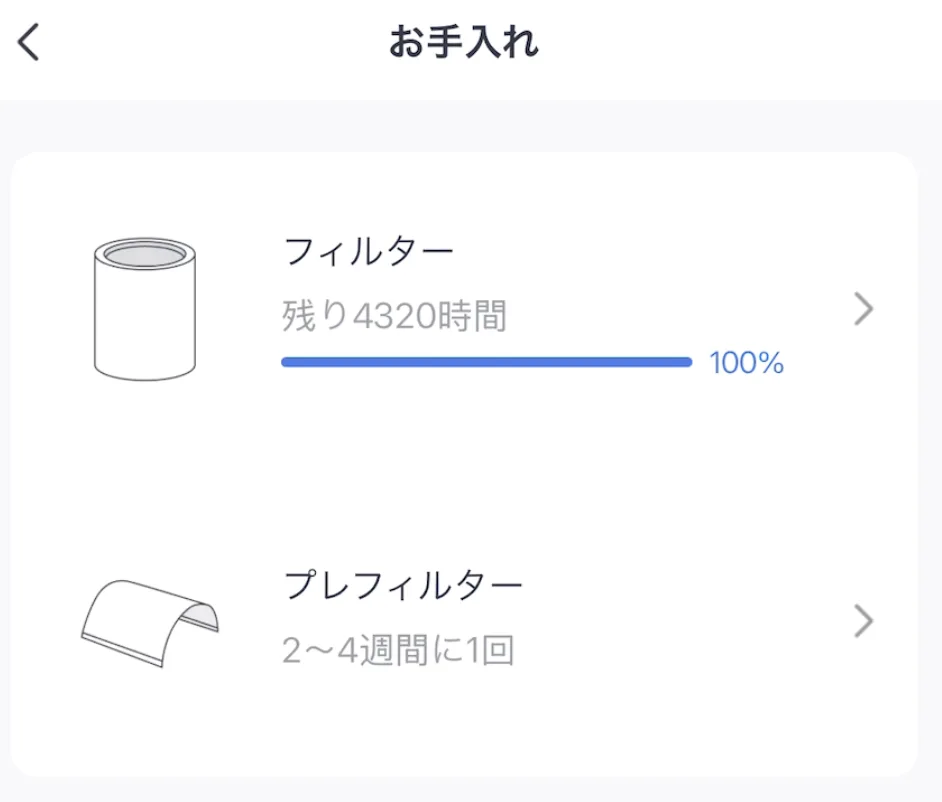Tap the お手入れ page title

click(x=463, y=43)
